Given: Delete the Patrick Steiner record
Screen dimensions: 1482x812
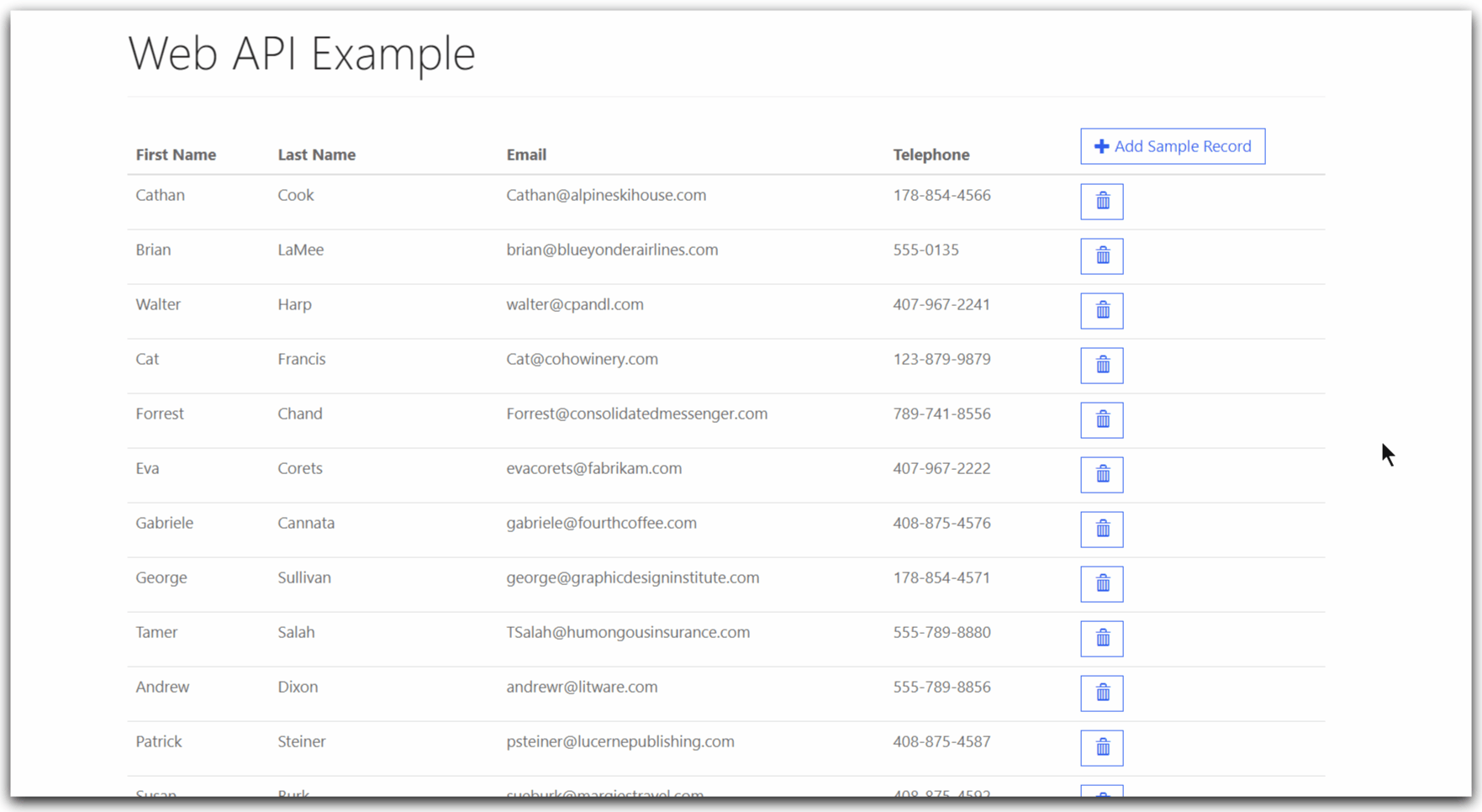Looking at the screenshot, I should pos(1101,748).
